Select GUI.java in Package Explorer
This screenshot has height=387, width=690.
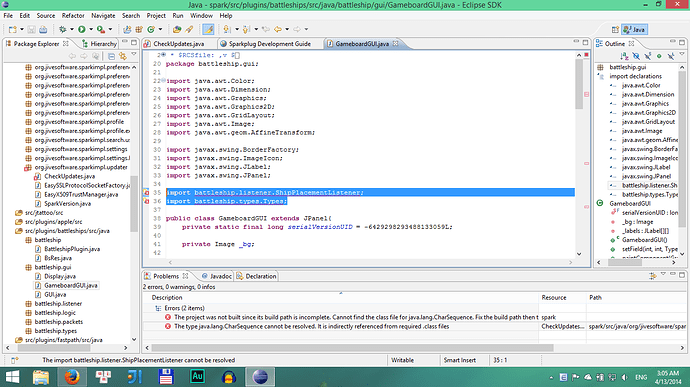[55, 295]
